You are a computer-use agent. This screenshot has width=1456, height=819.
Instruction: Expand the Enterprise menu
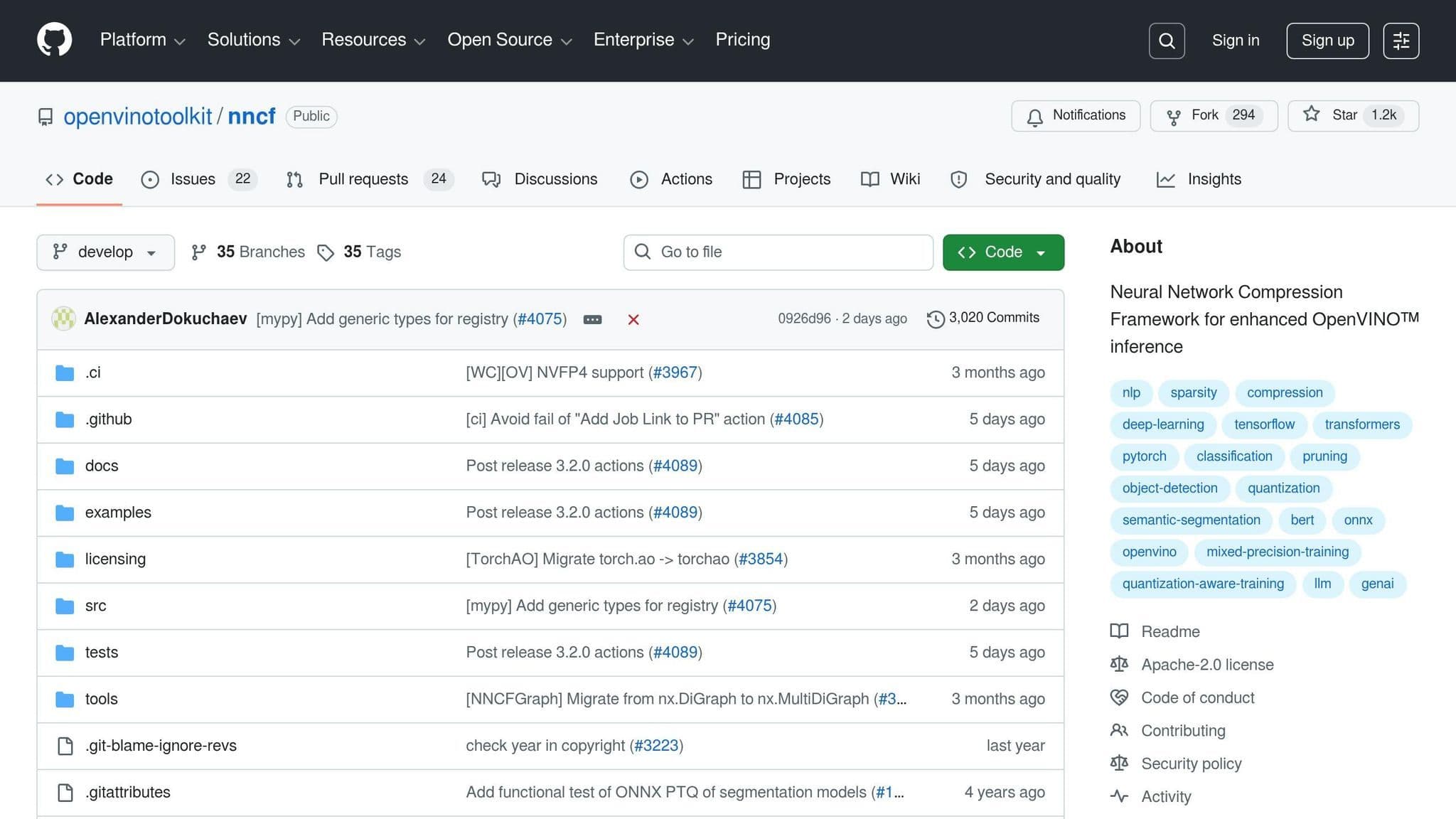point(643,40)
